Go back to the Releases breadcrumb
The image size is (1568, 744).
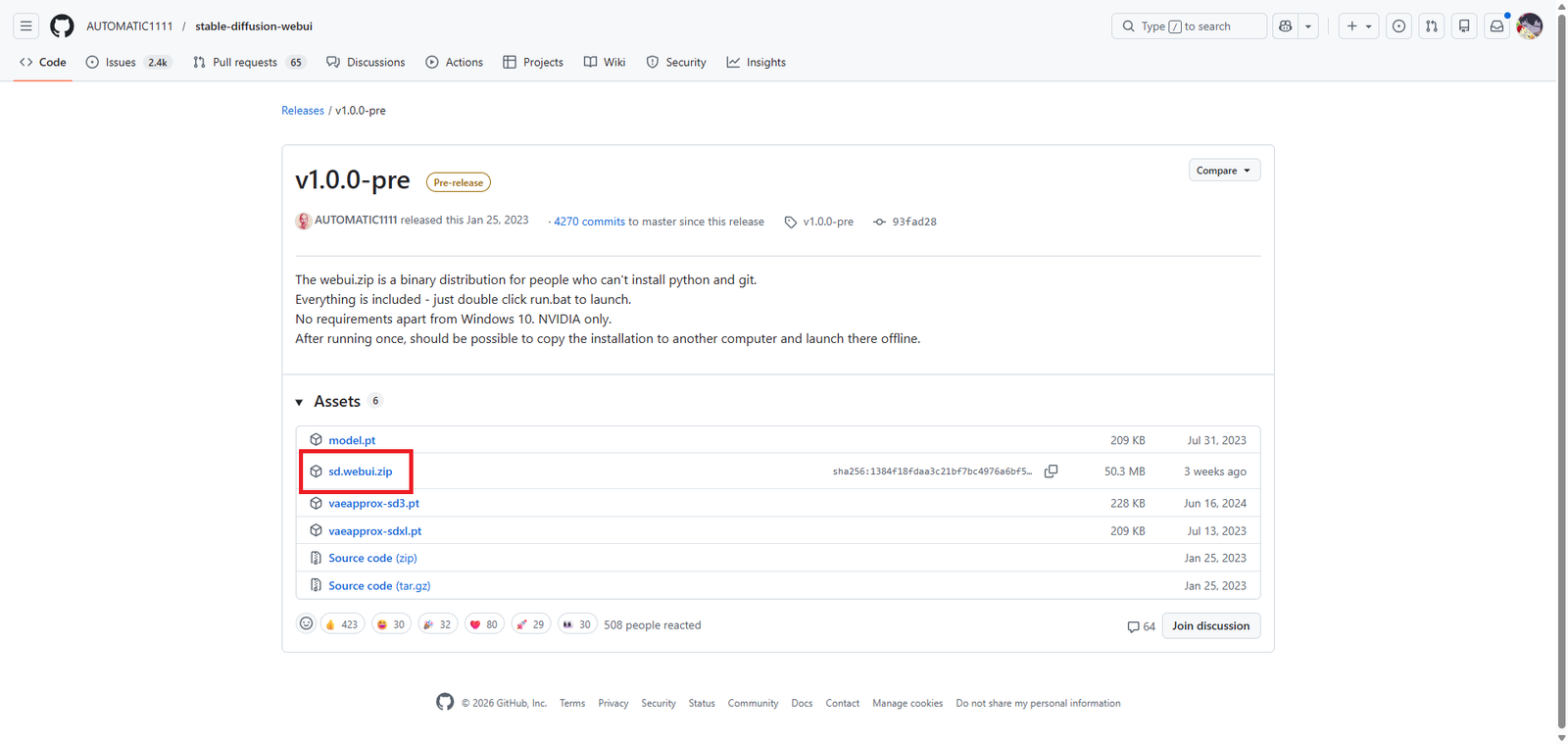coord(303,111)
